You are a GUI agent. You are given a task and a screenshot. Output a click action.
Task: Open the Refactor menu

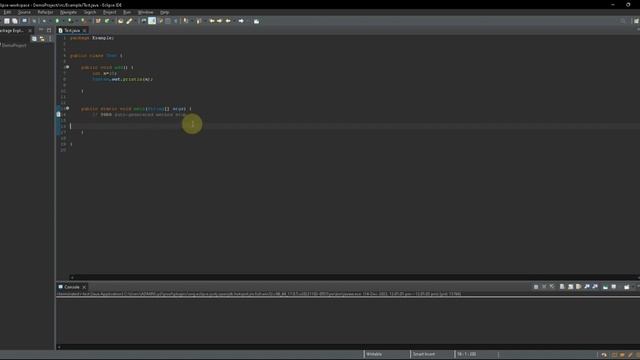[x=45, y=12]
